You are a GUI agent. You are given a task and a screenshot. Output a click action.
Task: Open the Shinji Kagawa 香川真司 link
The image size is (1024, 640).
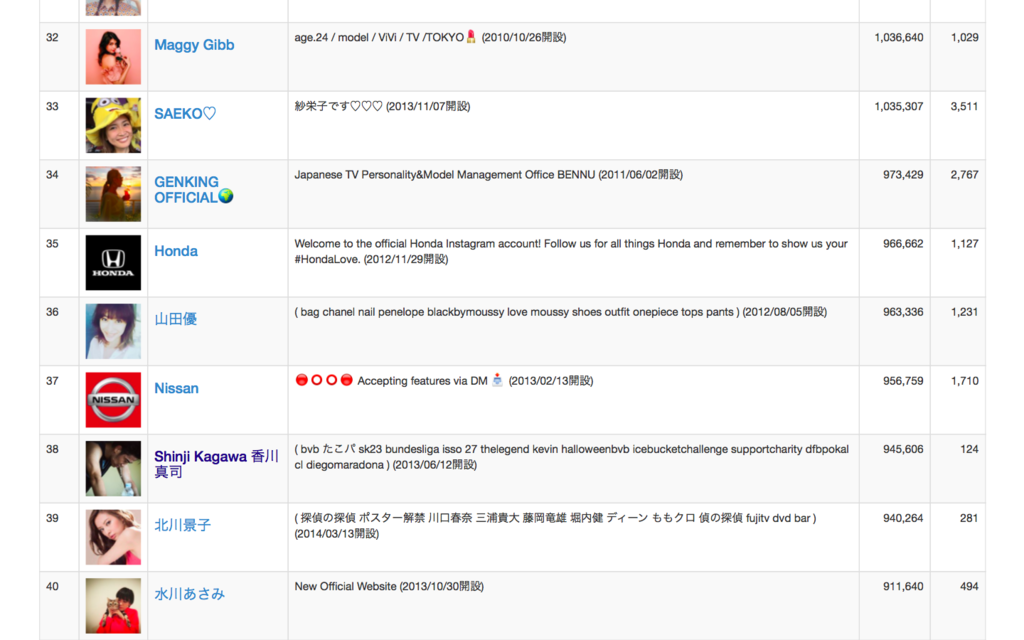(216, 464)
